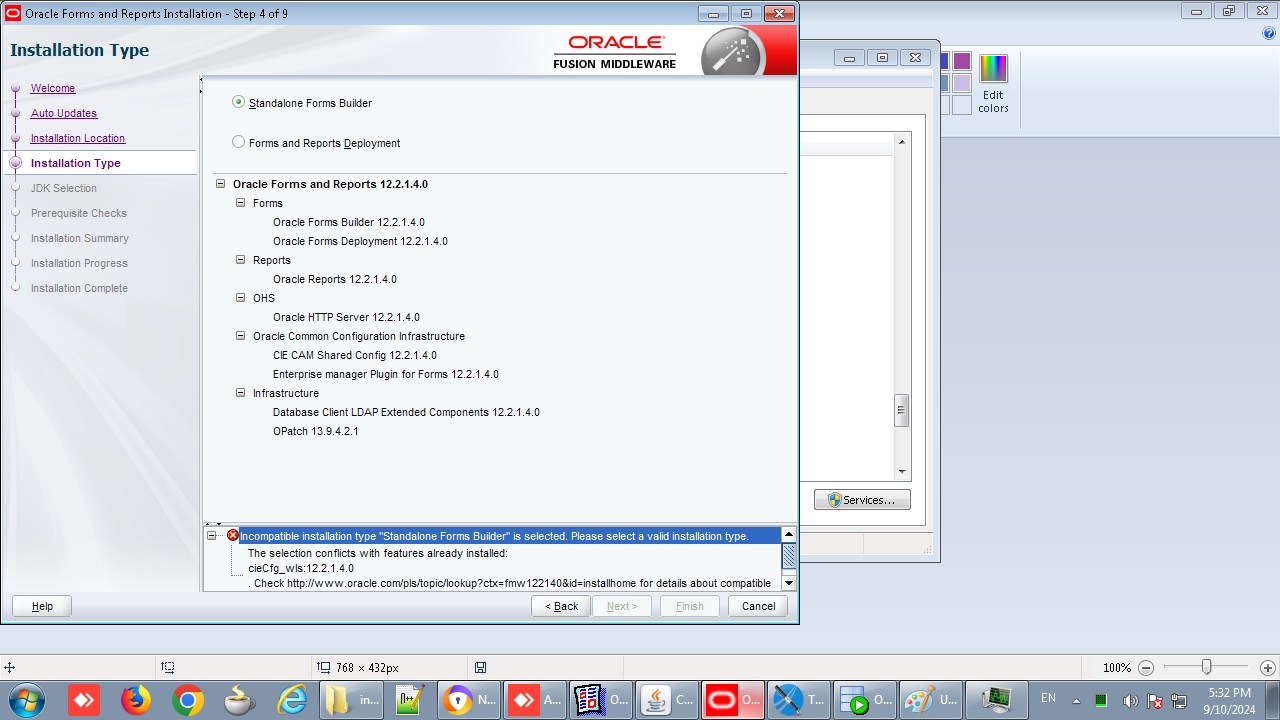Image resolution: width=1280 pixels, height=720 pixels.
Task: Click the Back button
Action: point(561,606)
